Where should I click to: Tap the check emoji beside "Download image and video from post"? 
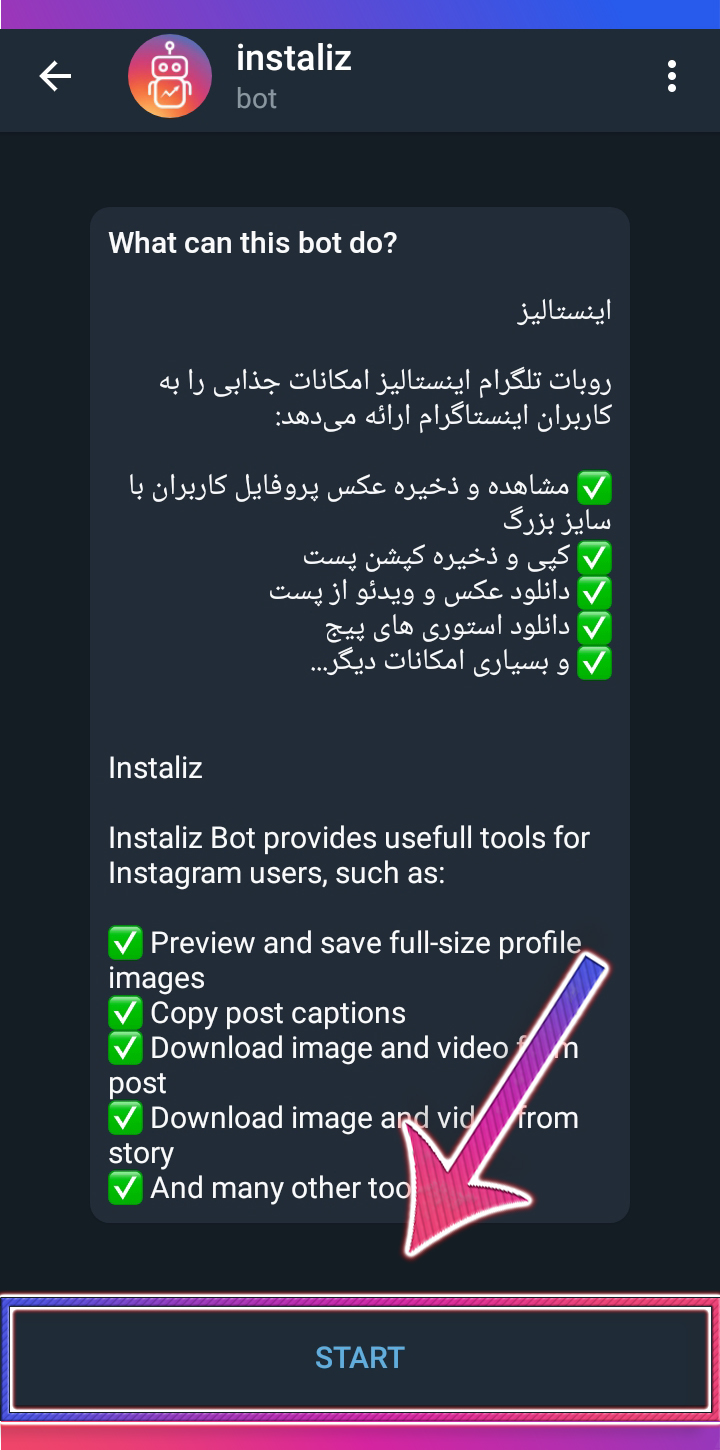click(x=125, y=1048)
